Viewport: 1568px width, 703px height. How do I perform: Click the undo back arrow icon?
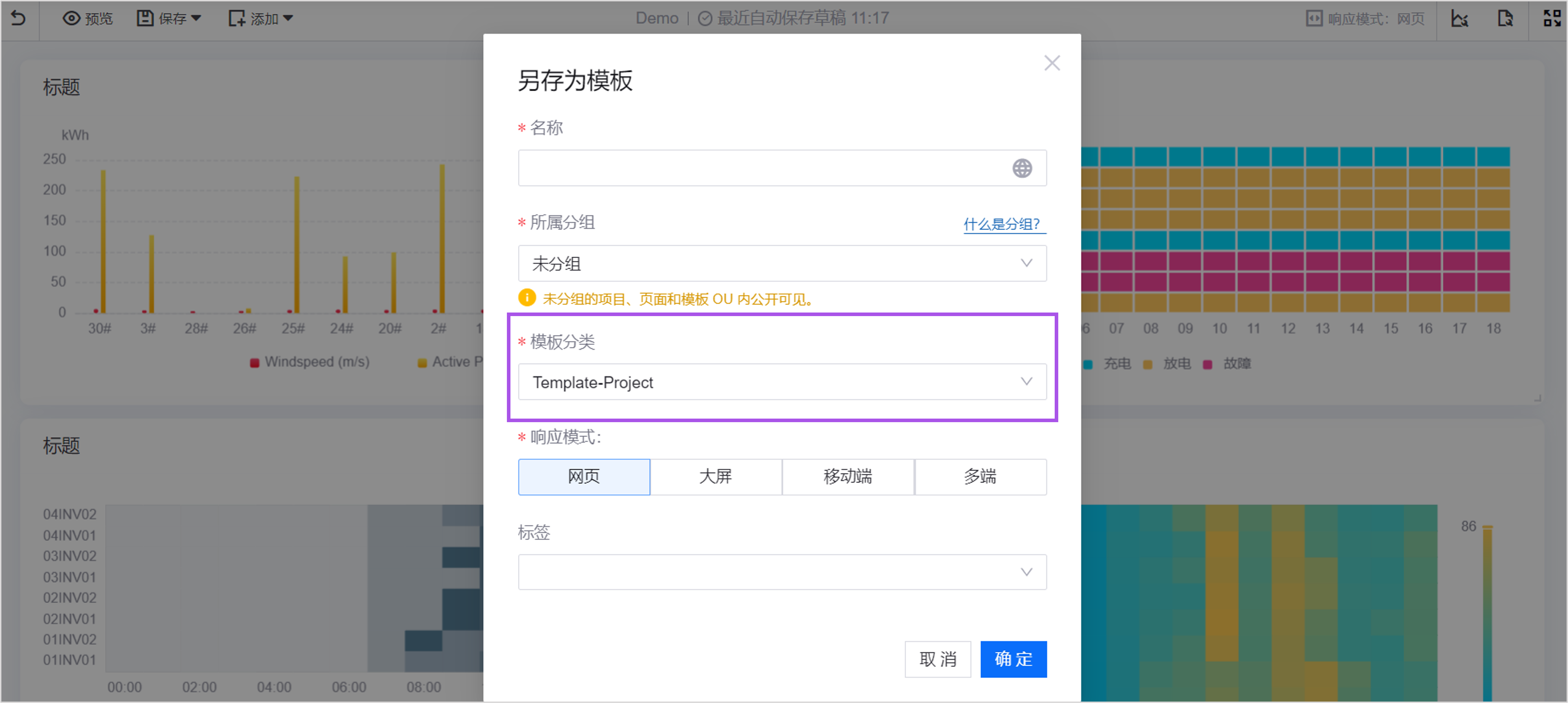18,18
